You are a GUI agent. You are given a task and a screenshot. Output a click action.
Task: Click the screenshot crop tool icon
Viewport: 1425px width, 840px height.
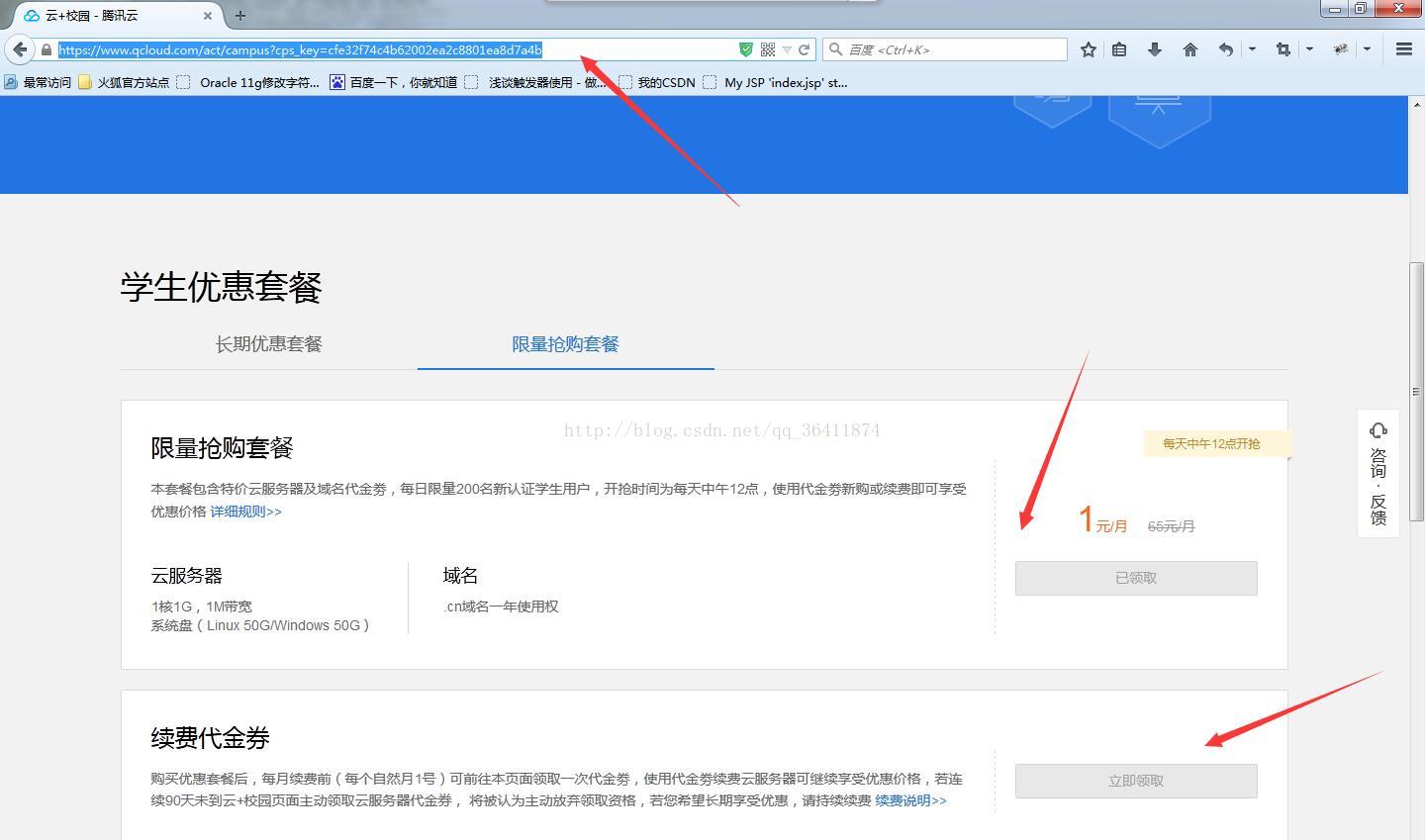coord(1283,49)
